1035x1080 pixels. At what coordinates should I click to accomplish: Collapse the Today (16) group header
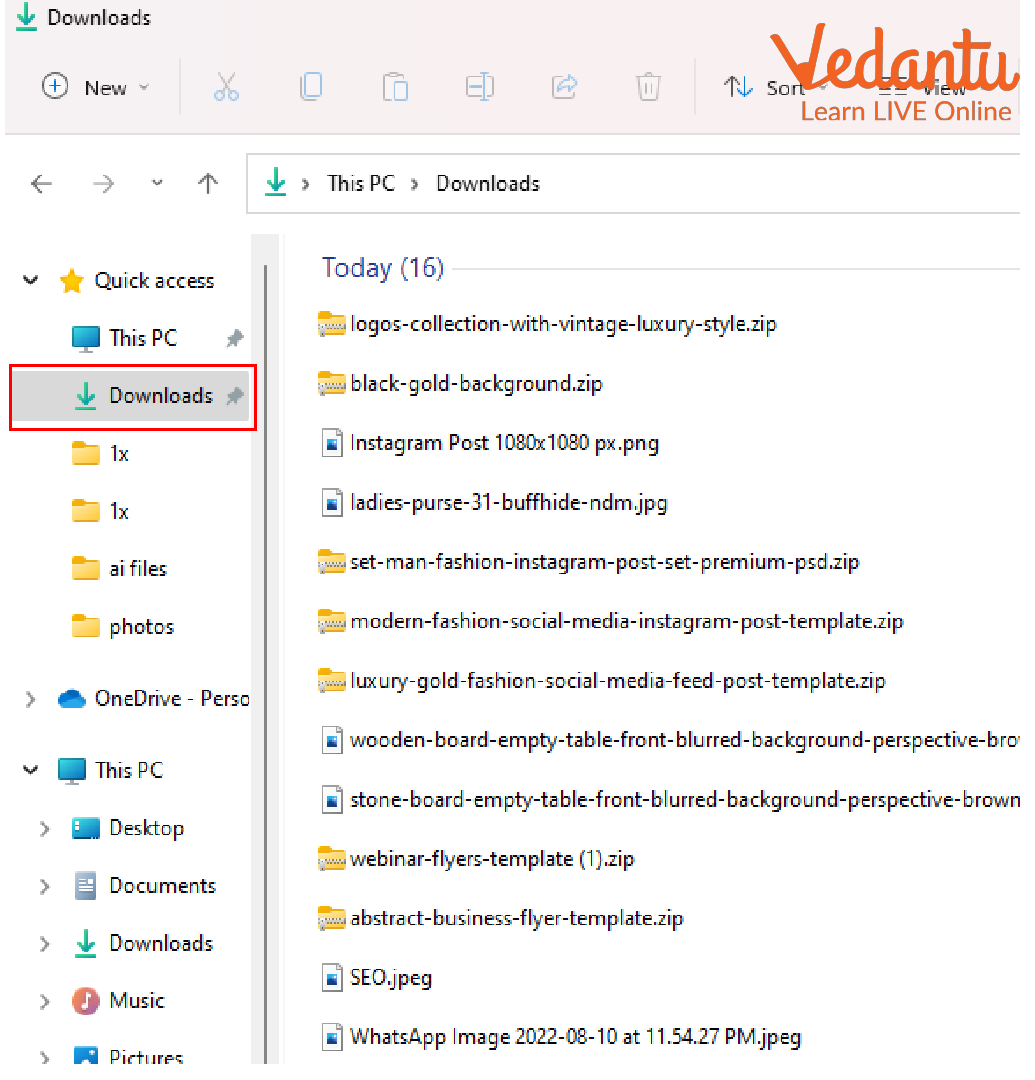382,268
